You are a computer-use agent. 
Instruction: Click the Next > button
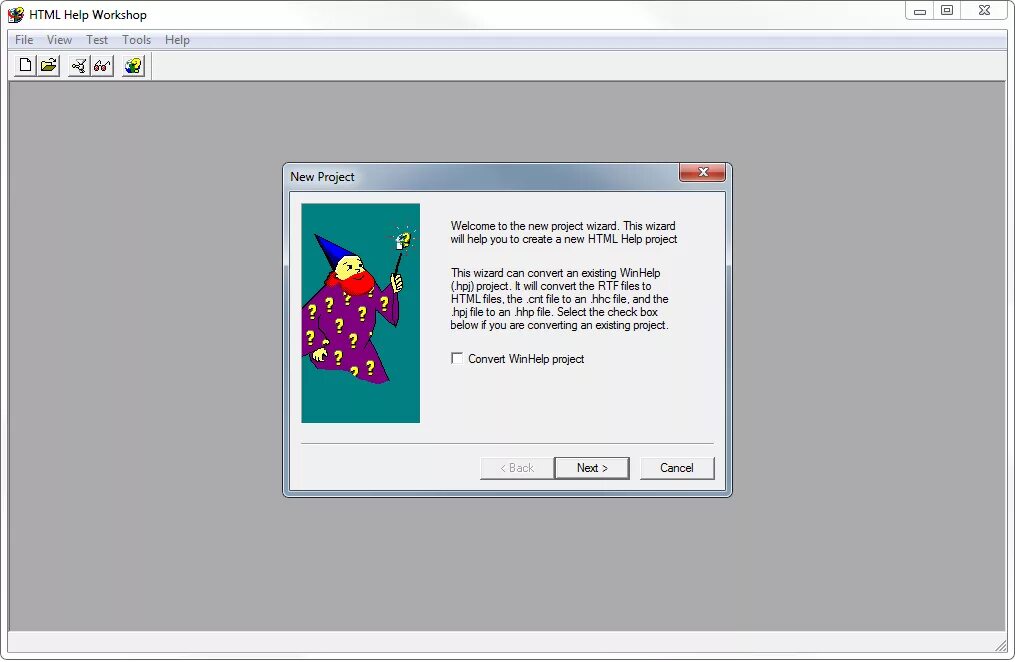592,468
